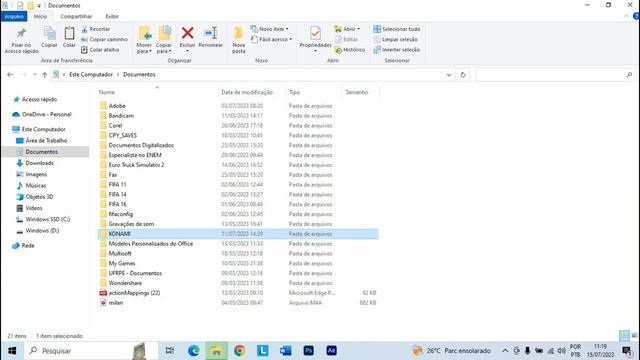Click the red Excluir icon

187,33
